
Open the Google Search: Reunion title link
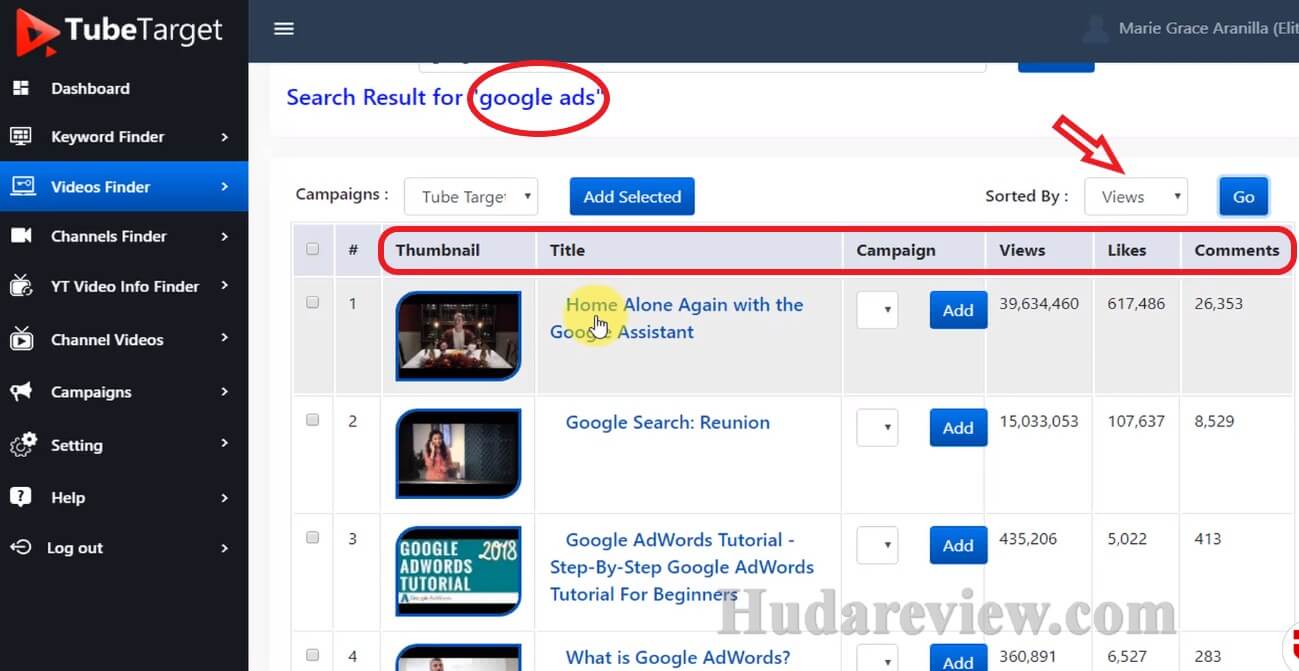668,422
